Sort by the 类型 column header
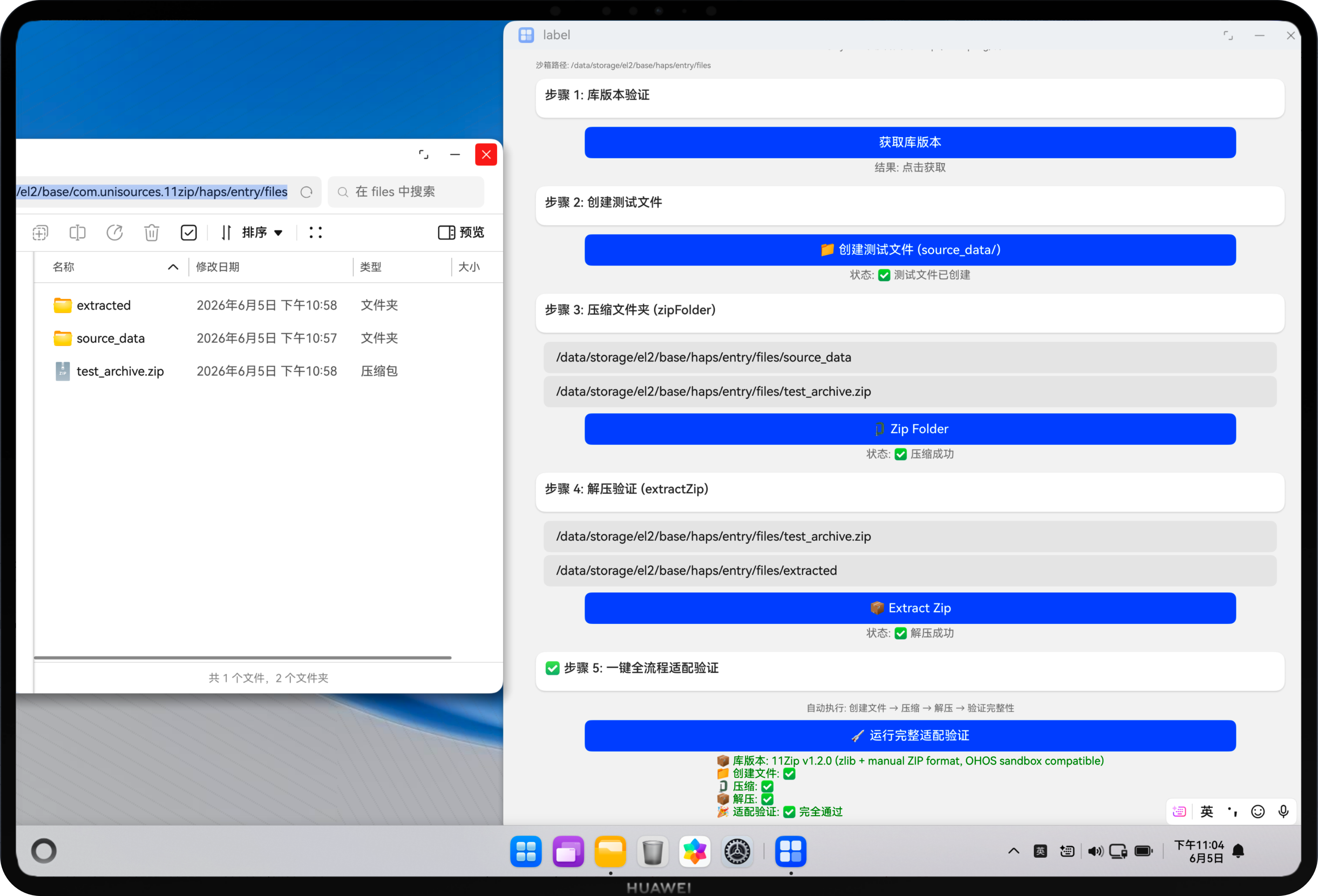Screen dimensions: 1318x896 pos(371,266)
